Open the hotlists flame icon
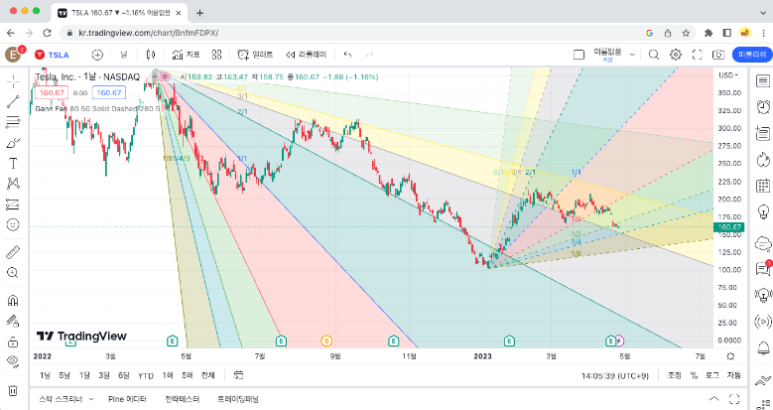Image resolution: width=773 pixels, height=410 pixels. tap(763, 160)
